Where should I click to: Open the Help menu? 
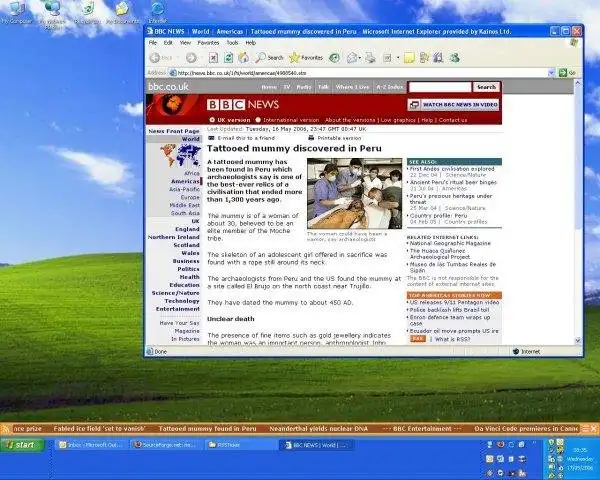pyautogui.click(x=251, y=42)
